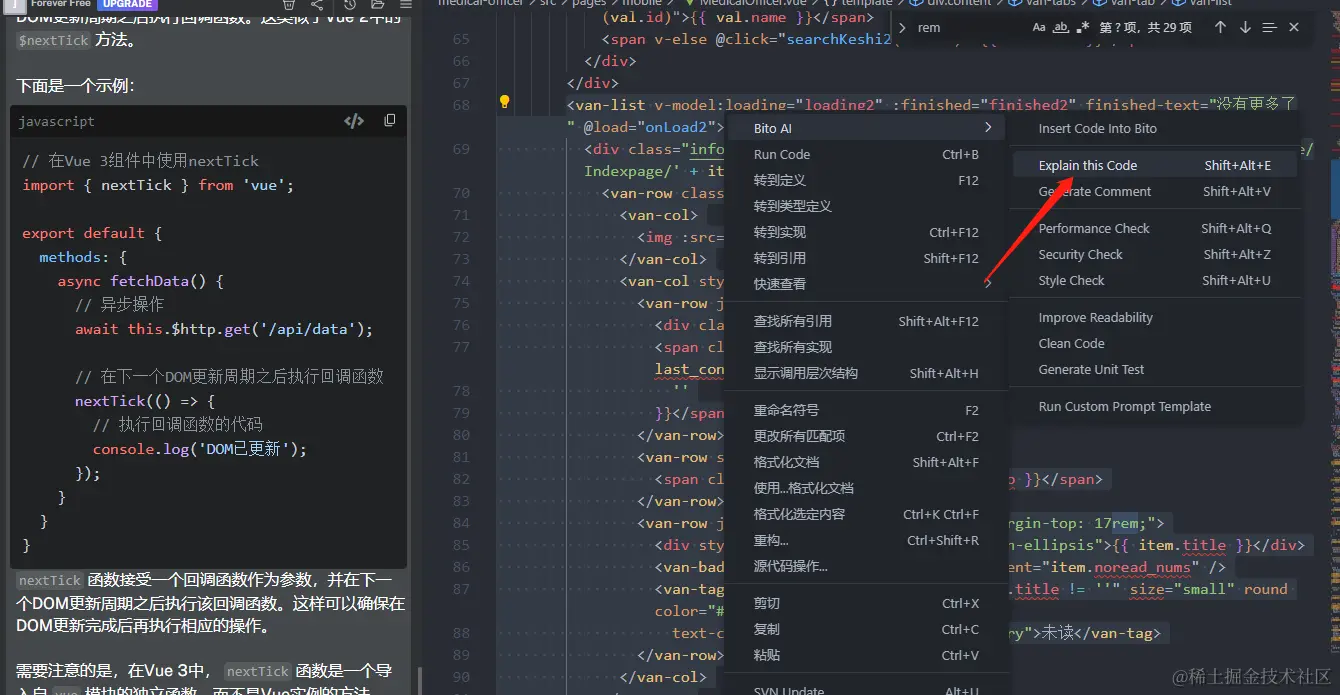Click 'nextTick(() => {' code line
The height and width of the screenshot is (695, 1340).
click(145, 401)
